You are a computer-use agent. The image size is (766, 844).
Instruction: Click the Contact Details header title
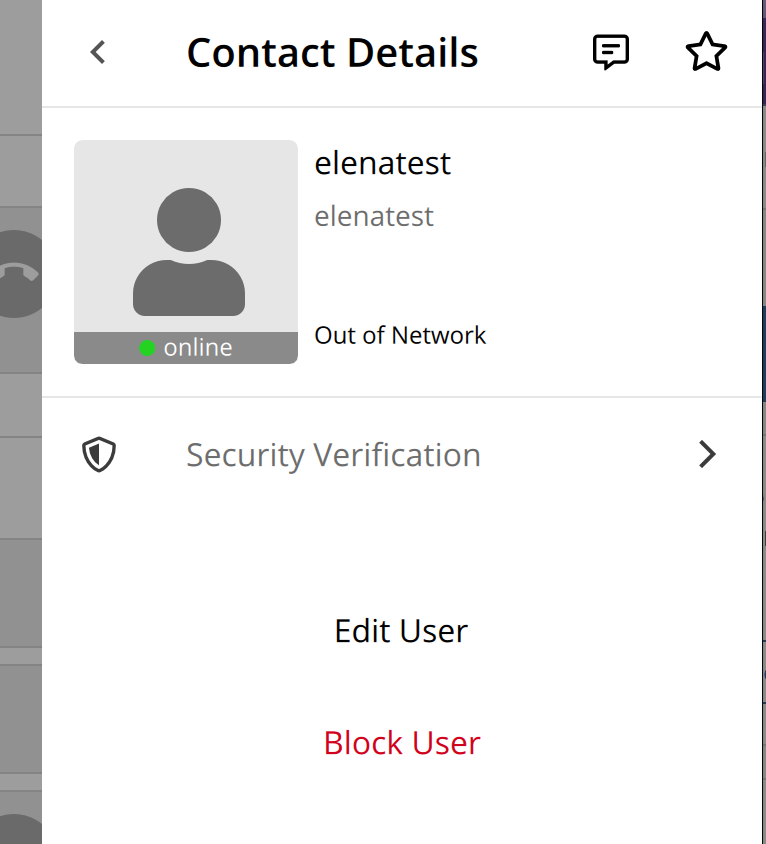point(332,53)
